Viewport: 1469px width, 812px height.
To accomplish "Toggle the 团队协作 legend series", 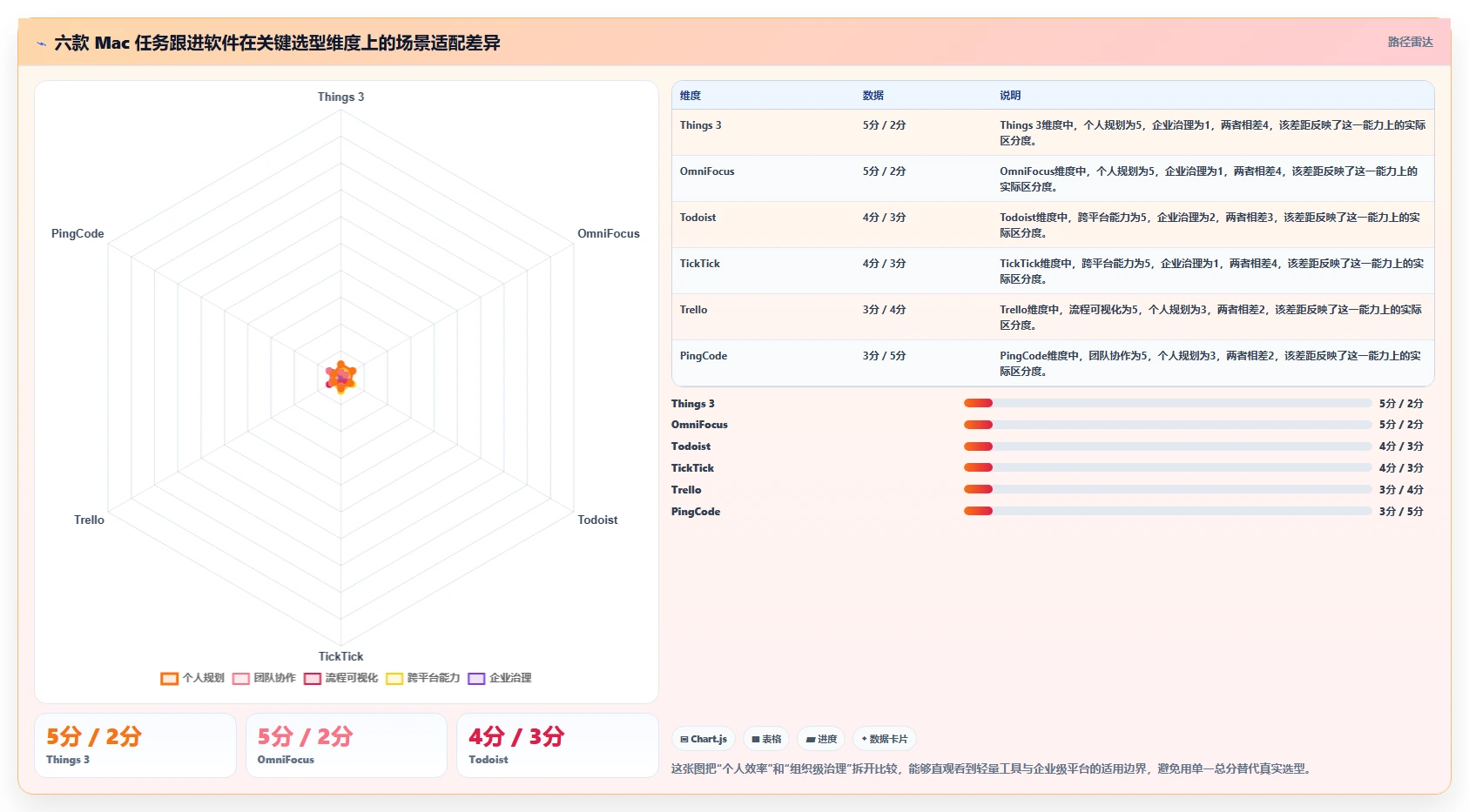I will click(x=264, y=678).
